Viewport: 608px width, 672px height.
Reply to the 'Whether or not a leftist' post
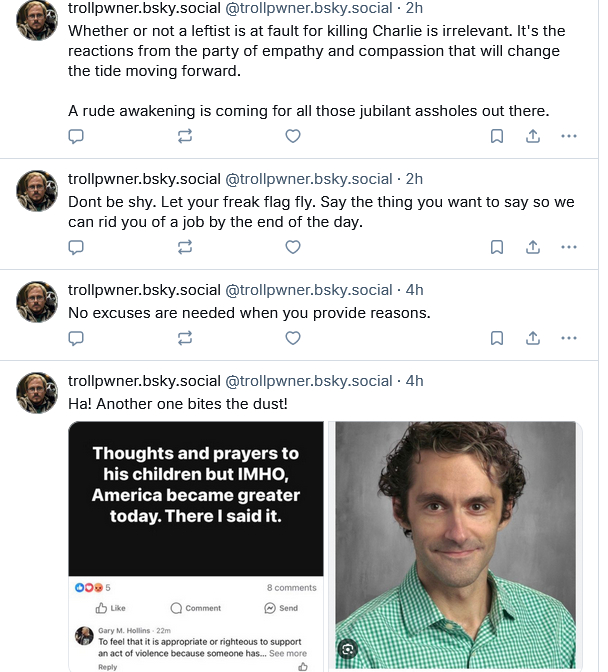(75, 136)
